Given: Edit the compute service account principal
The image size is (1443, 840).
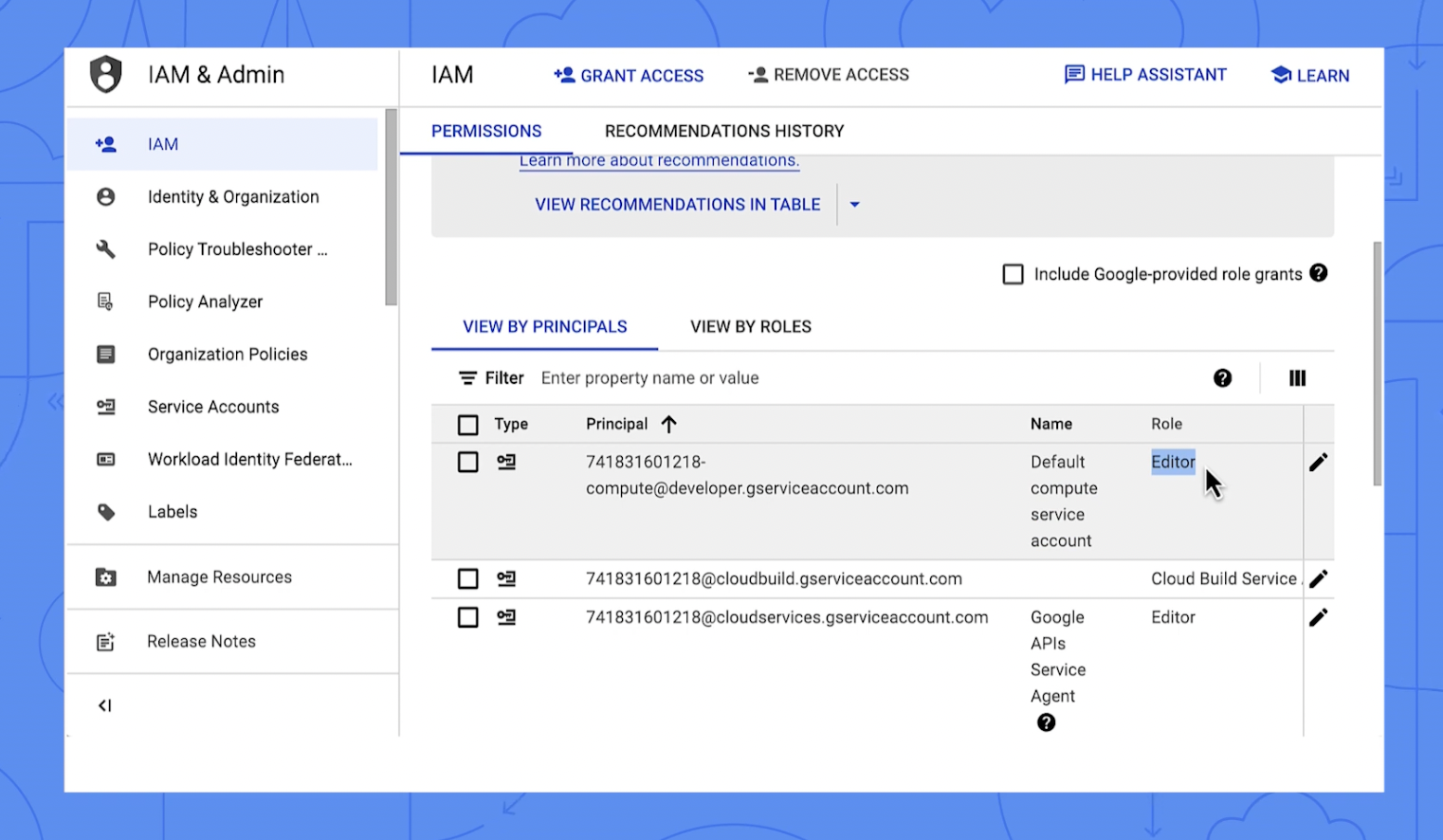Looking at the screenshot, I should [1319, 462].
